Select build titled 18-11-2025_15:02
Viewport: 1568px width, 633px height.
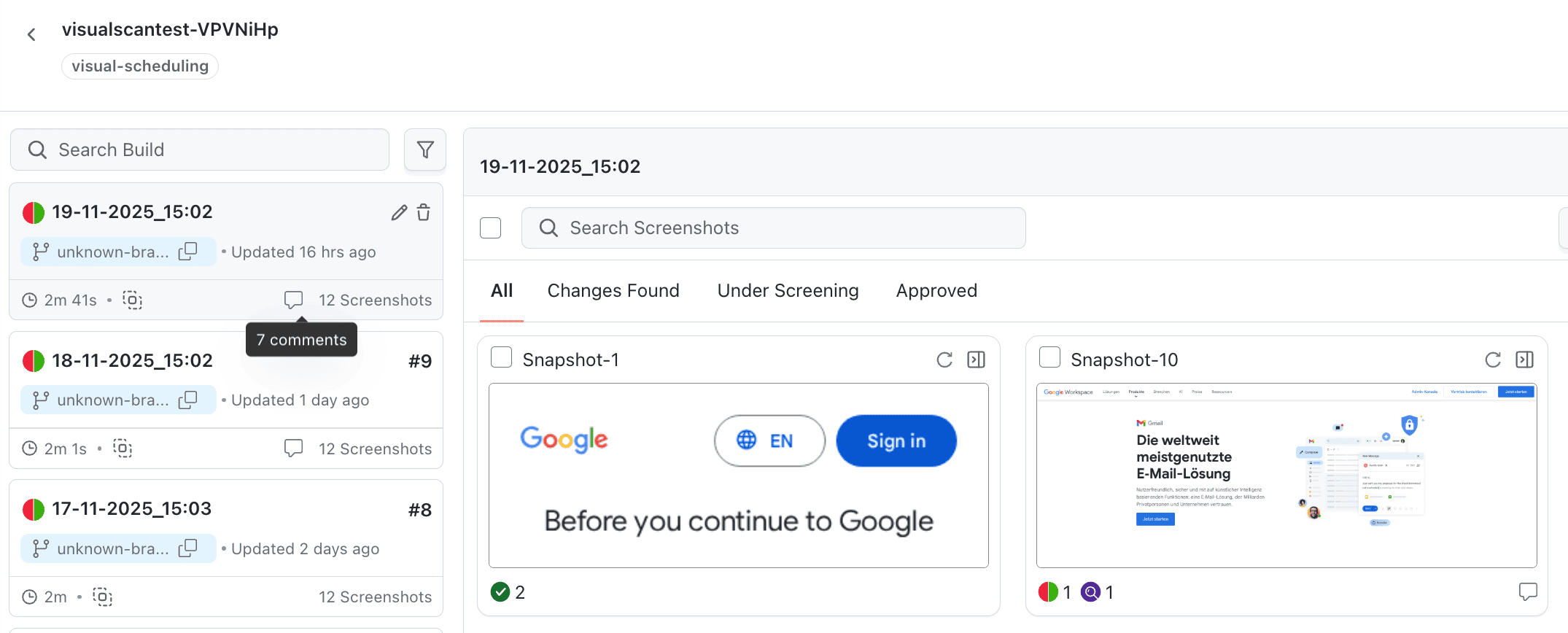click(132, 360)
